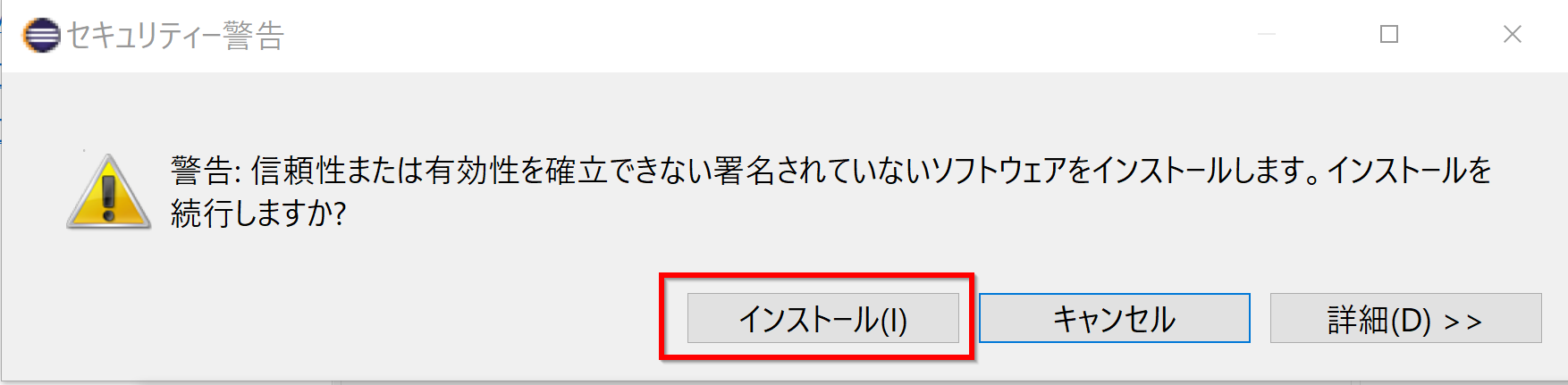Click the インストール(I) button
This screenshot has height=385, width=1568.
coord(822,318)
